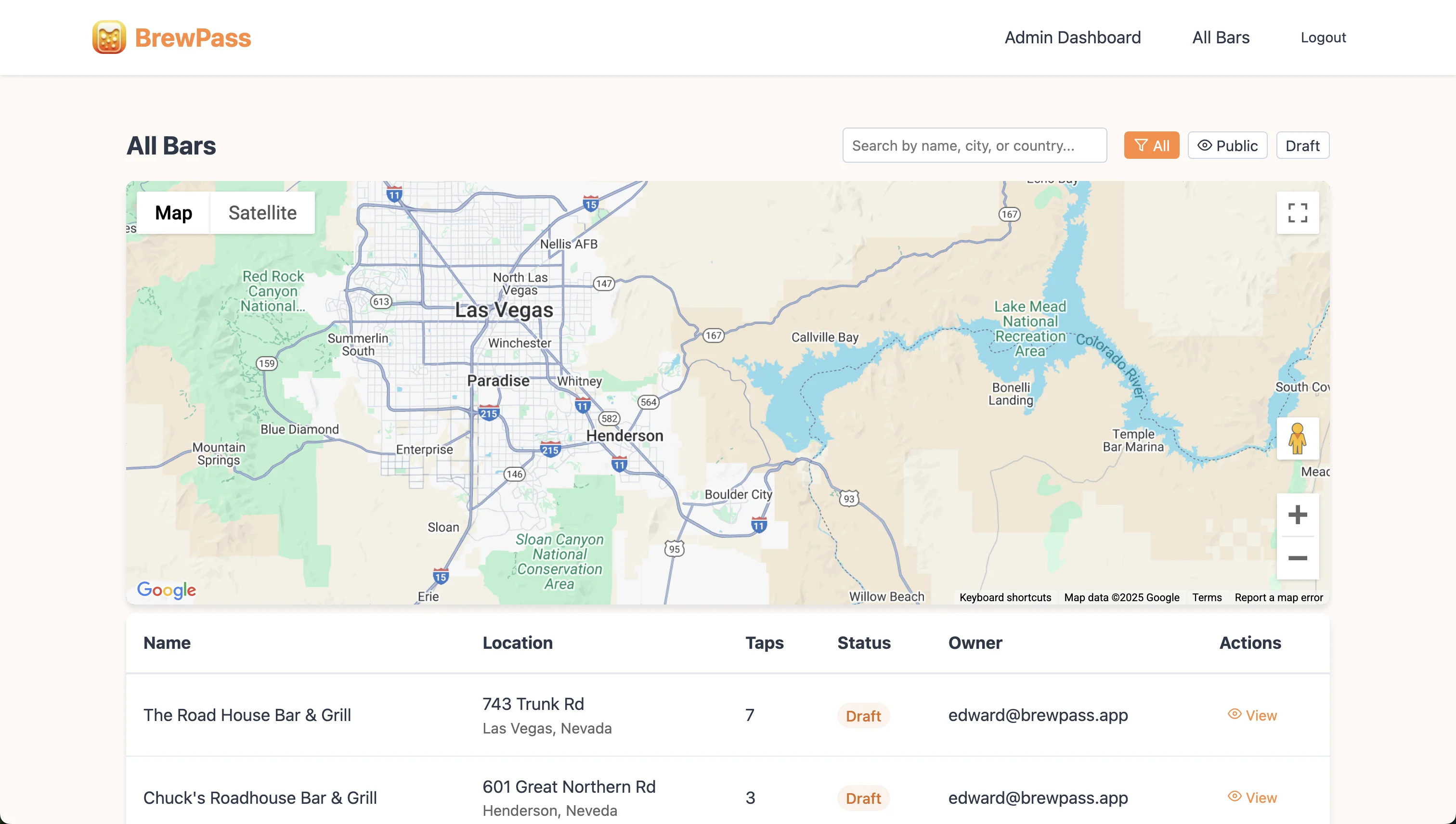The image size is (1456, 824).
Task: Click the Google logo on map
Action: pos(167,590)
